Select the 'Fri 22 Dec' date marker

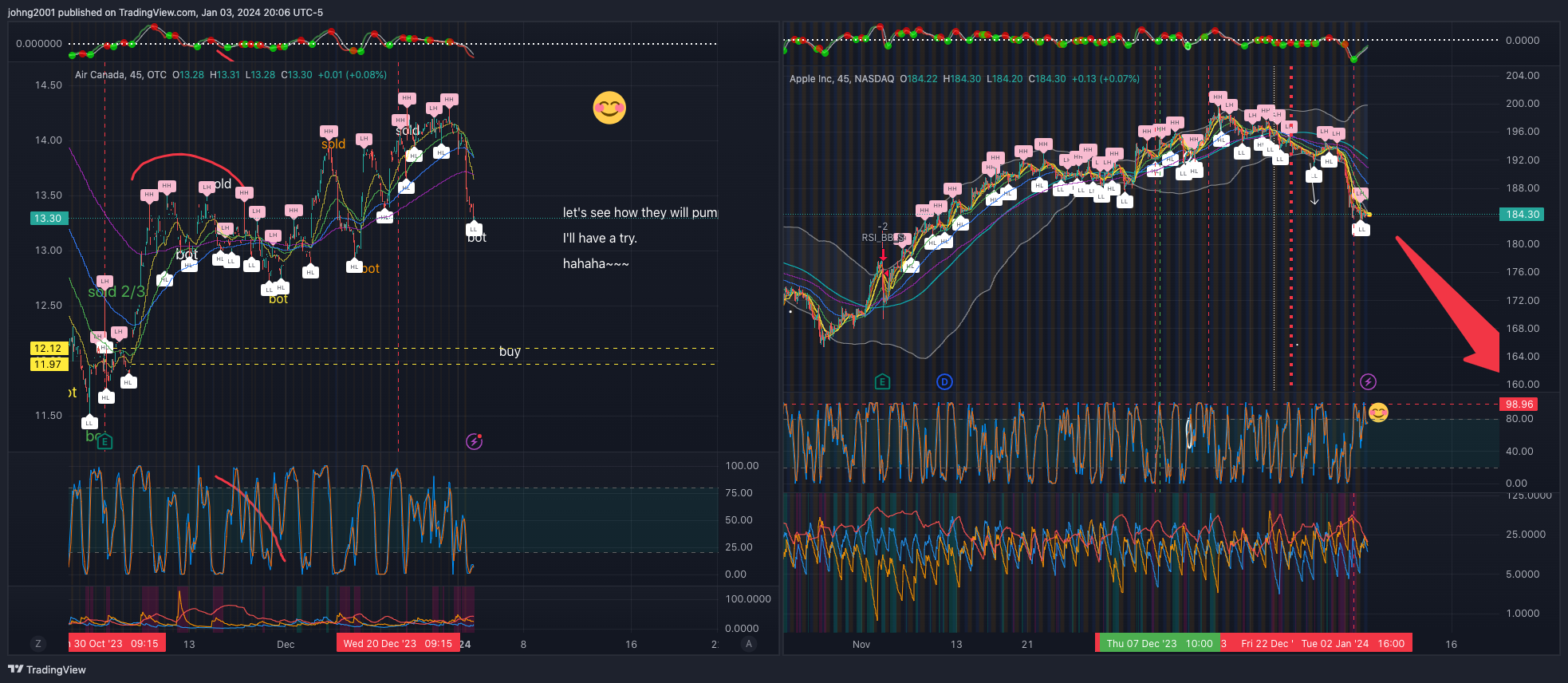click(1265, 644)
